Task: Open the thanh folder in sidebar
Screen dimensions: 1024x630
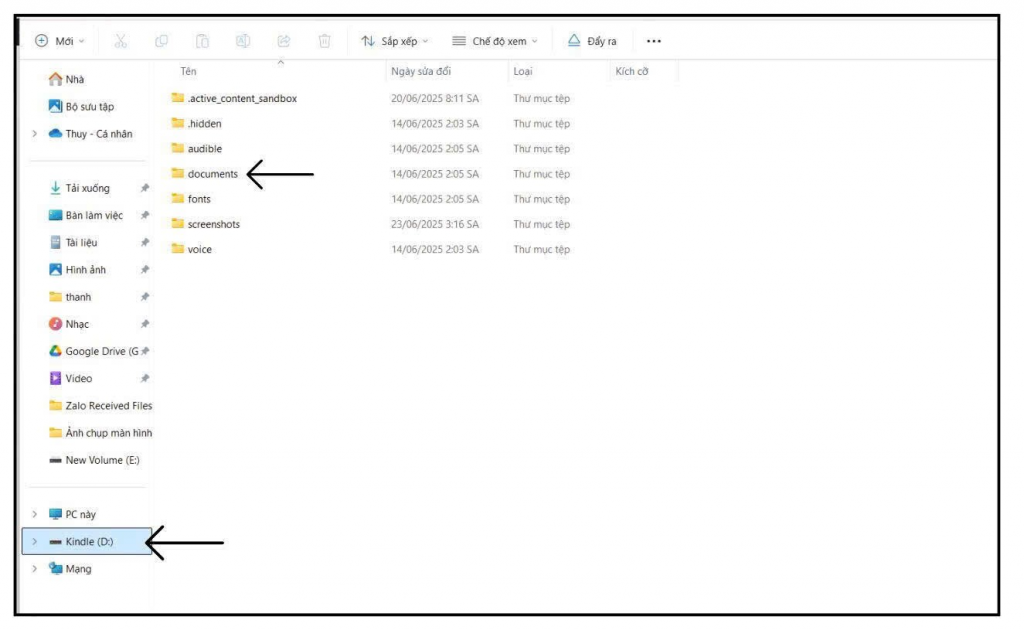Action: click(x=71, y=297)
